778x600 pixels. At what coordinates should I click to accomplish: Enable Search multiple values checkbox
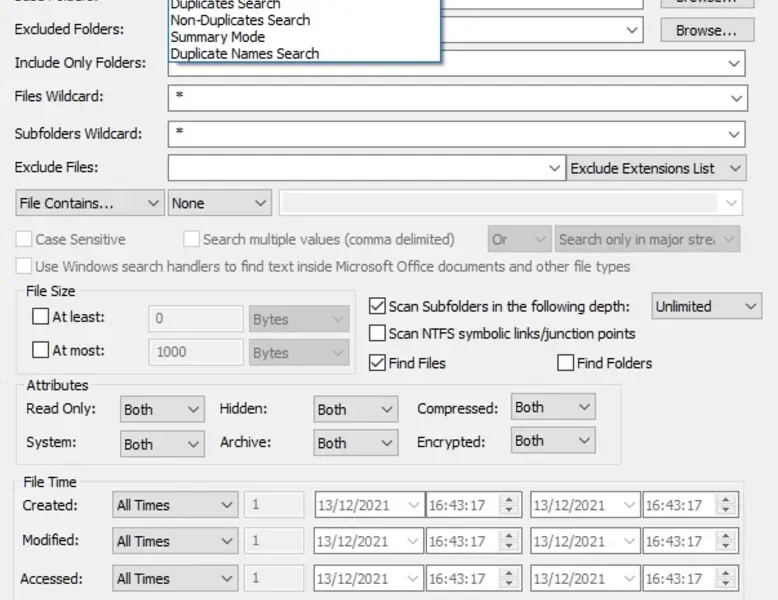192,239
